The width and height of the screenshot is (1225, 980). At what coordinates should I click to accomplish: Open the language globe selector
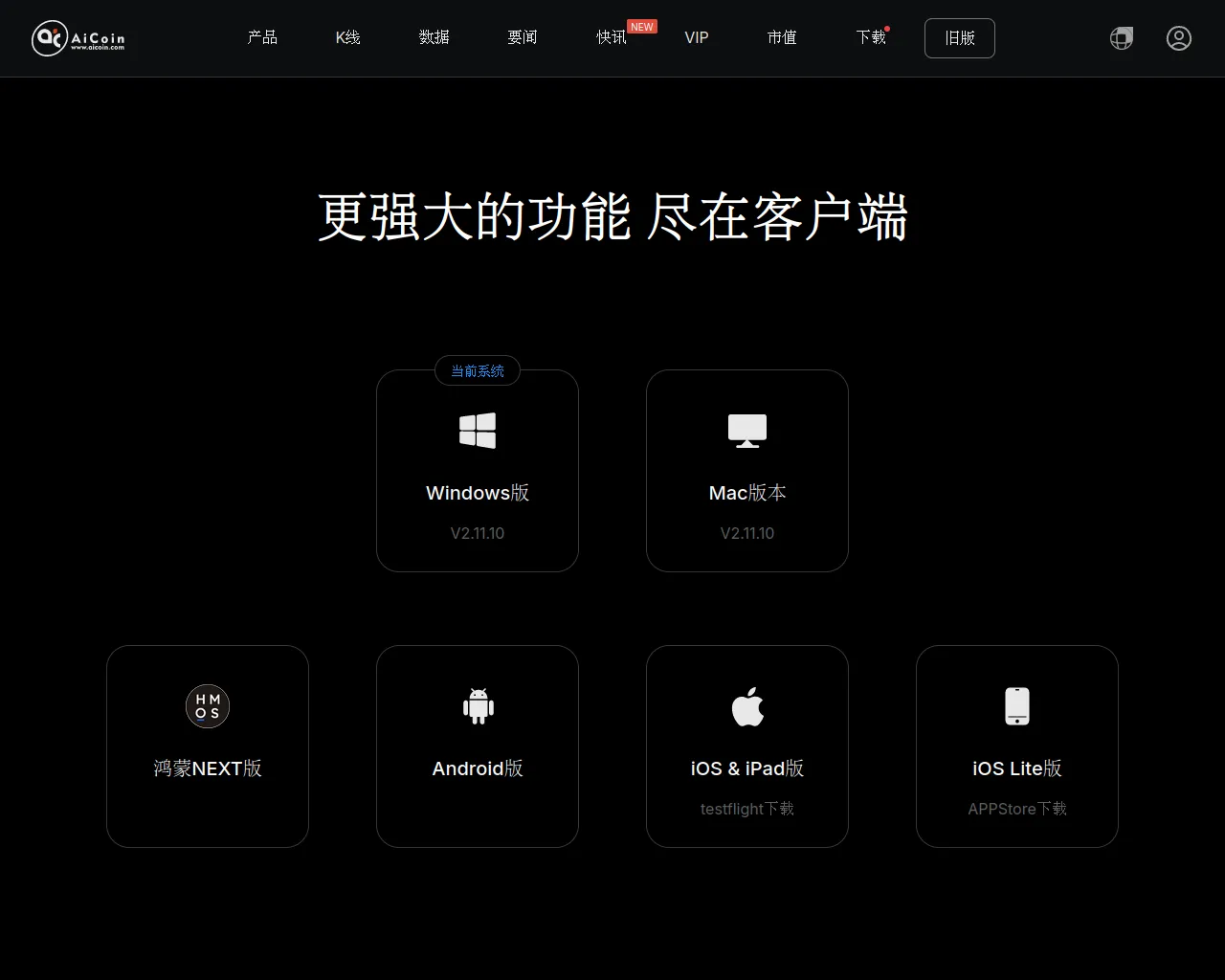pos(1122,38)
